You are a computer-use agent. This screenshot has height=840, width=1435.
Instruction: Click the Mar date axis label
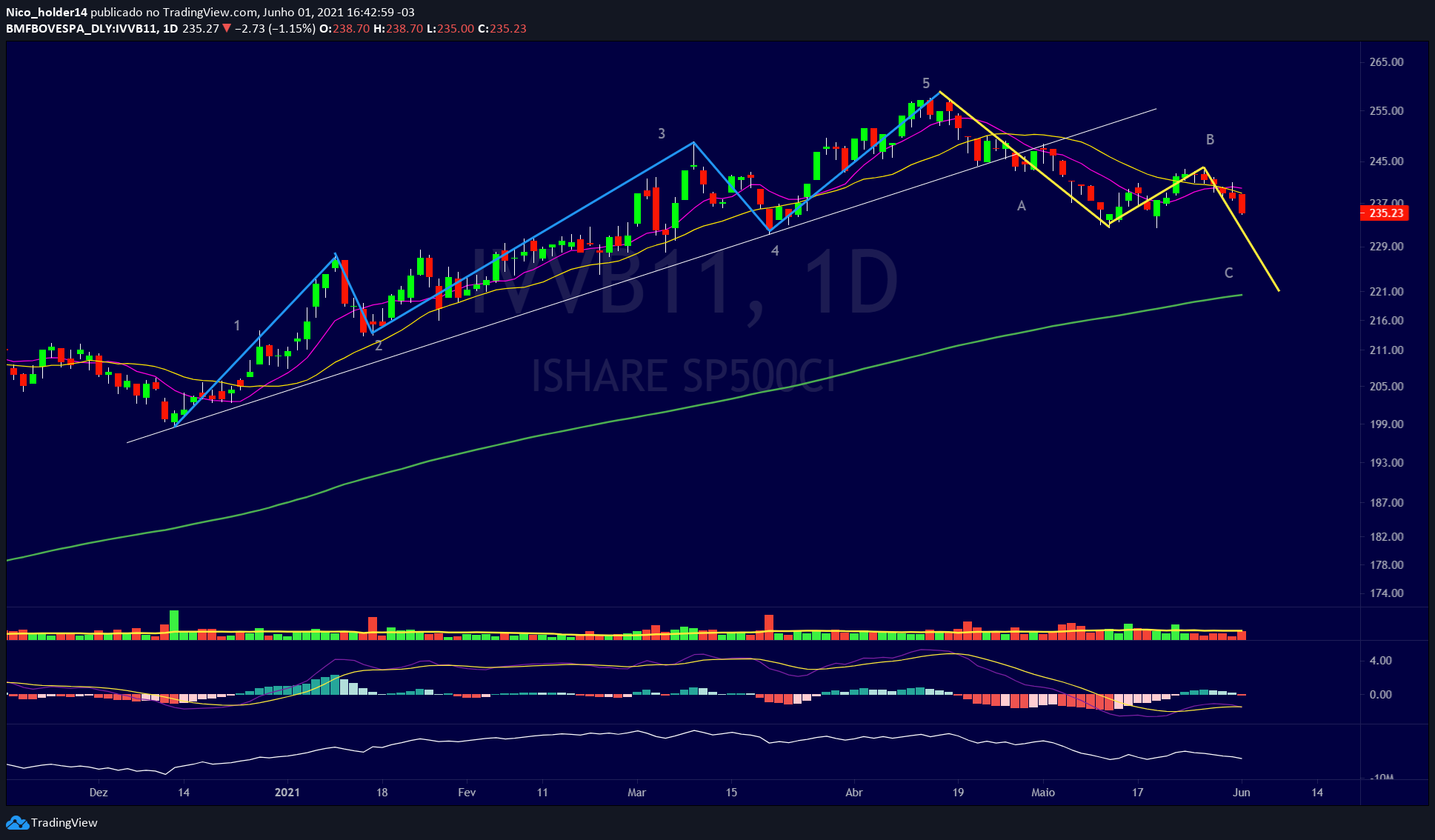click(x=636, y=792)
